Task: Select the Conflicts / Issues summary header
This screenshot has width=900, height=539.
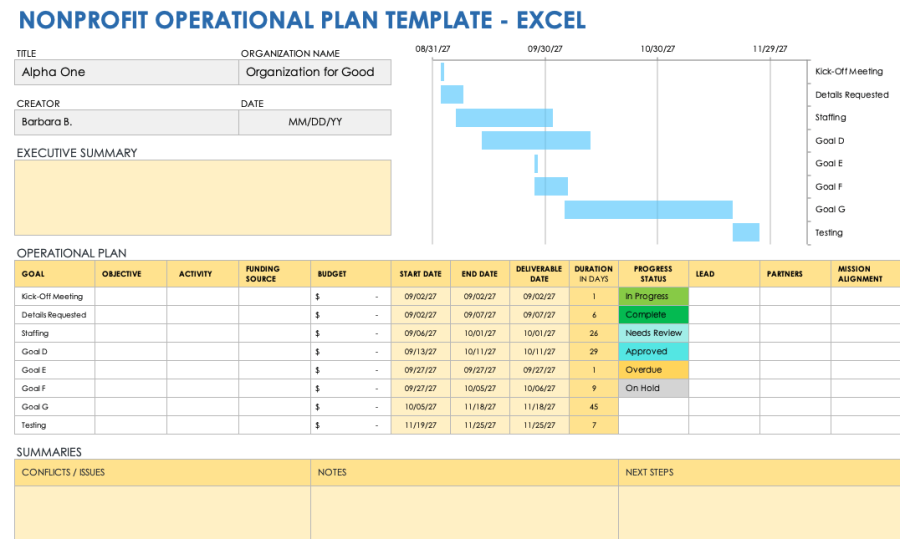Action: click(x=162, y=472)
